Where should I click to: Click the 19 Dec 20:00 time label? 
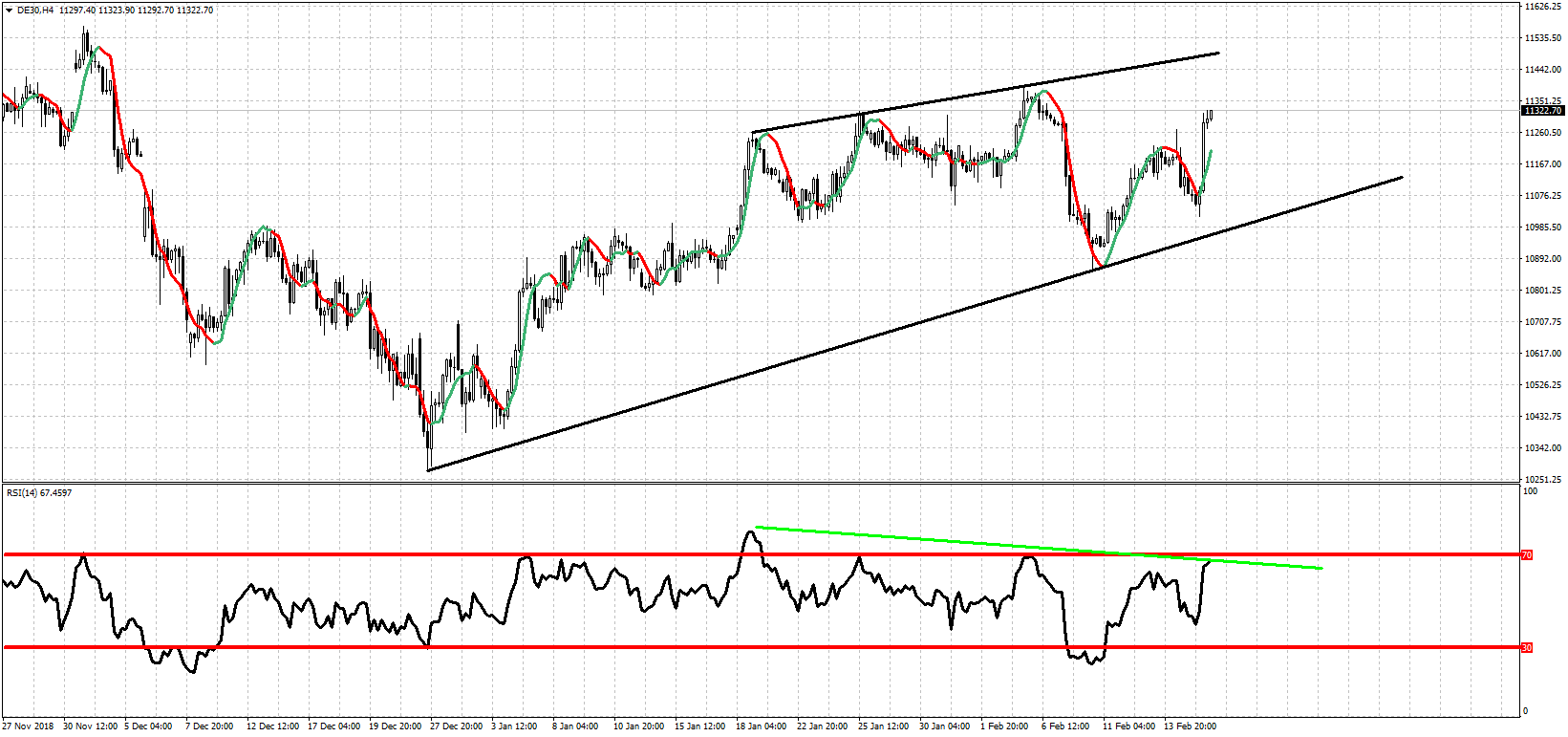[x=396, y=726]
